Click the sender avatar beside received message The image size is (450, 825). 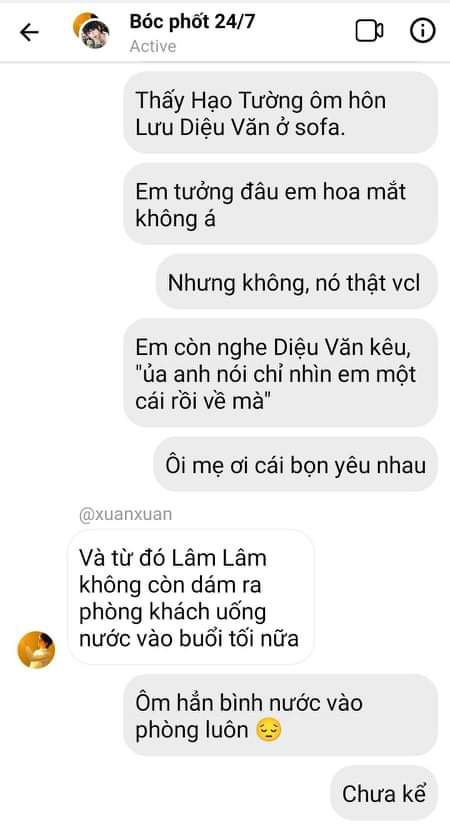36,649
